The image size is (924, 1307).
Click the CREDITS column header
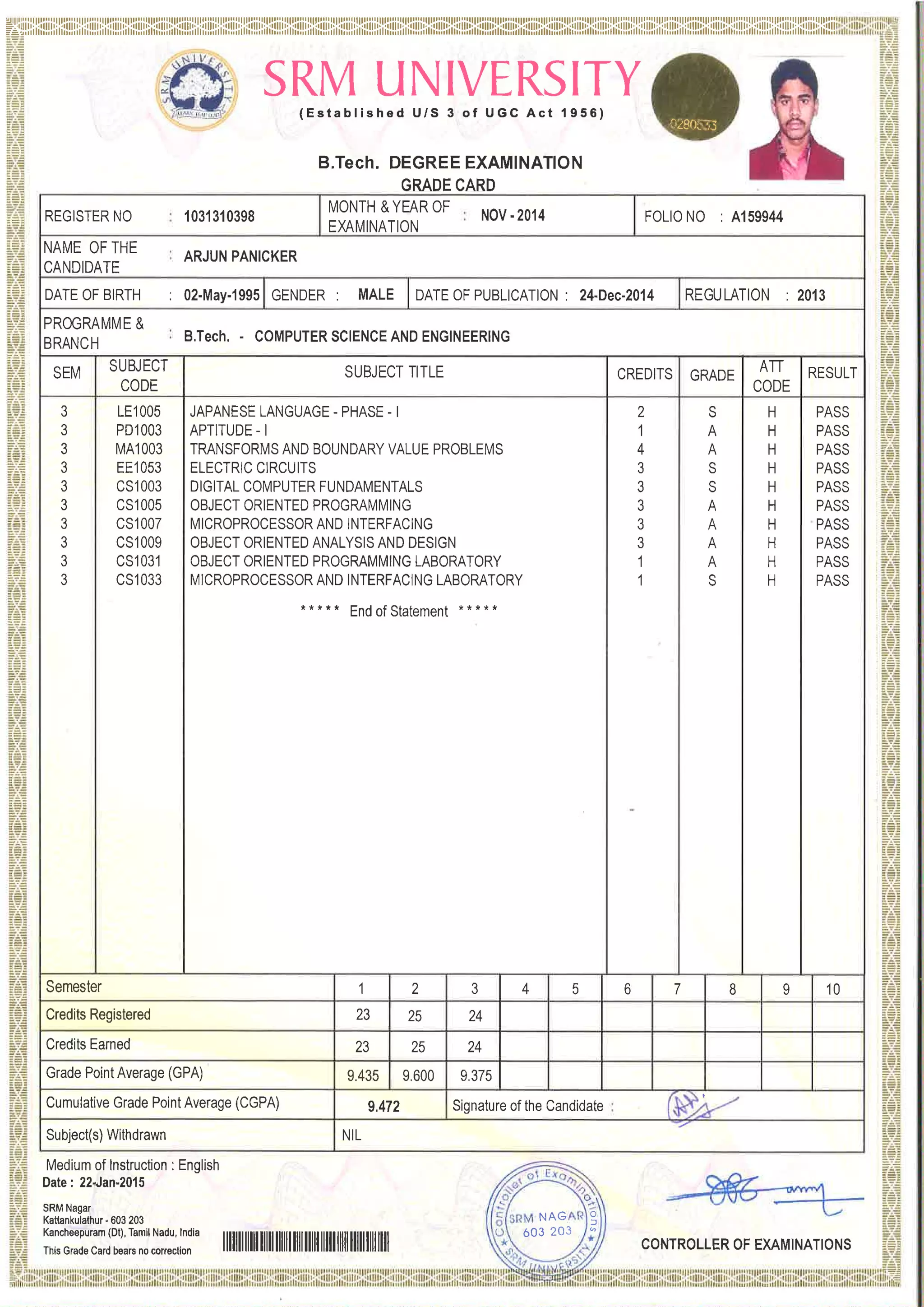coord(644,375)
